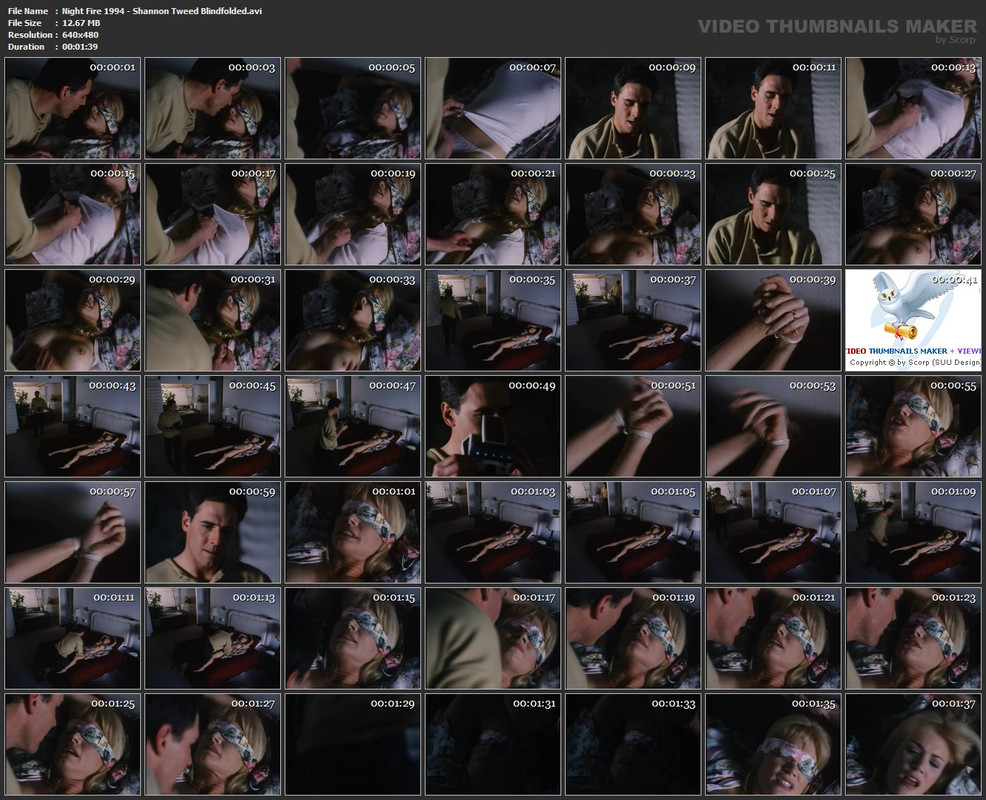Image resolution: width=986 pixels, height=800 pixels.
Task: Pick the thumbnail stamped 00:01:35
Action: (x=773, y=745)
